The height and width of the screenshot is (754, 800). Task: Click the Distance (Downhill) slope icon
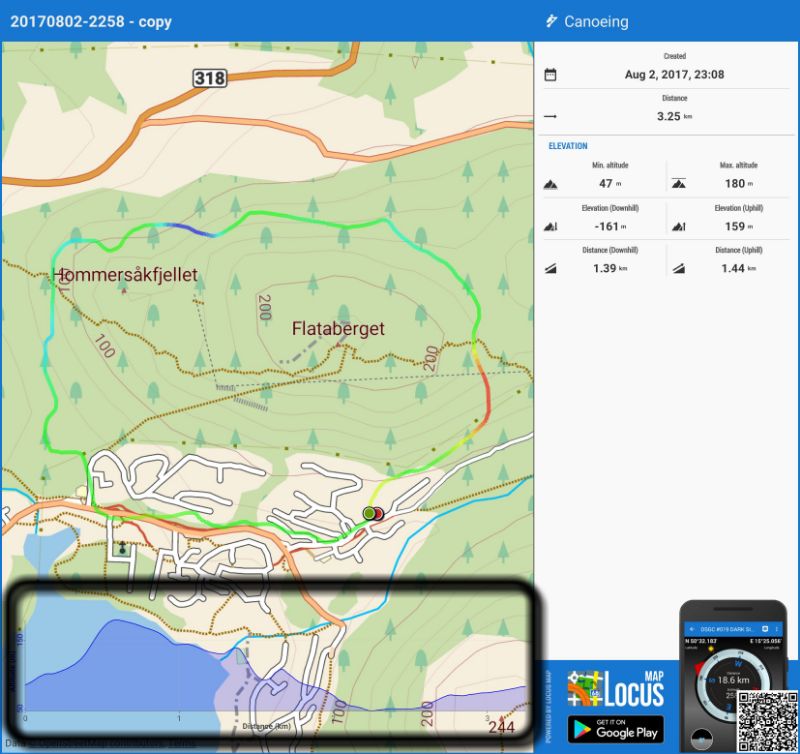pyautogui.click(x=550, y=269)
